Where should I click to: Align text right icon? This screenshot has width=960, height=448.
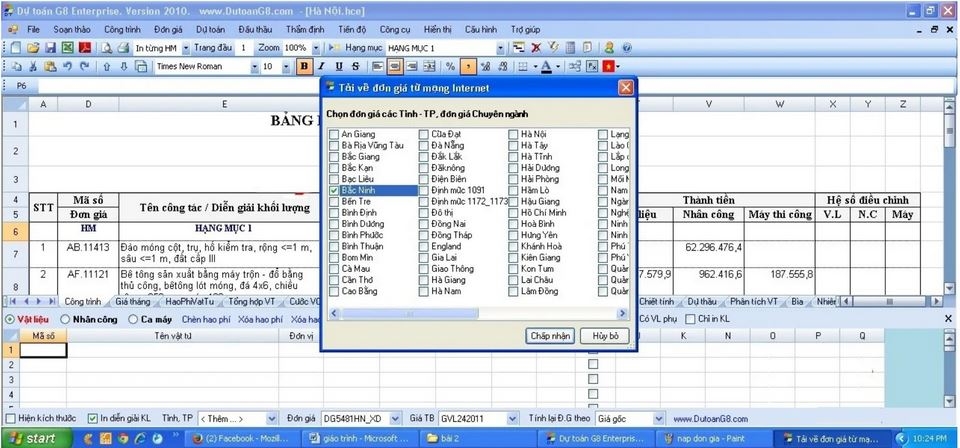[x=412, y=67]
